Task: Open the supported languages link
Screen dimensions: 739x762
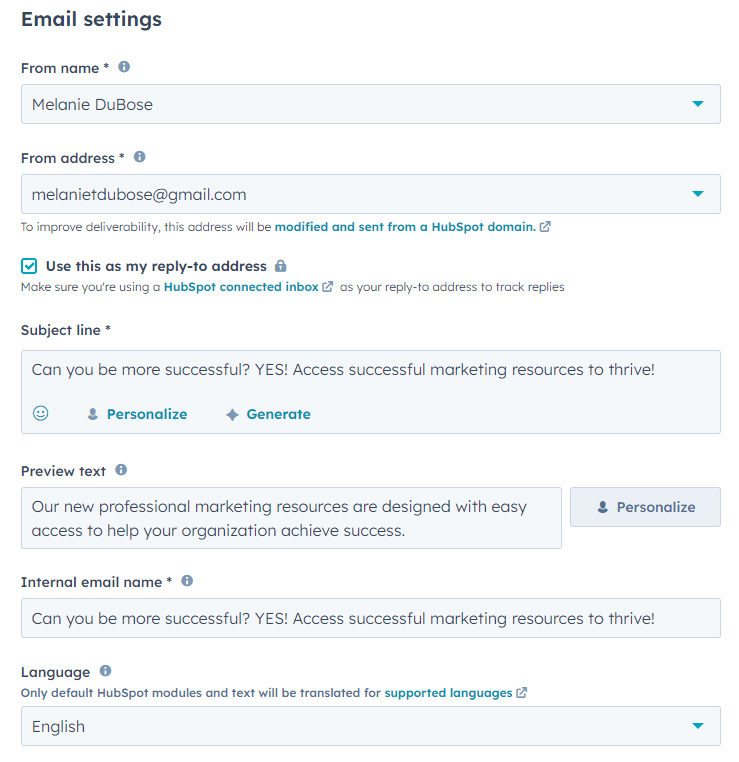Action: [448, 692]
